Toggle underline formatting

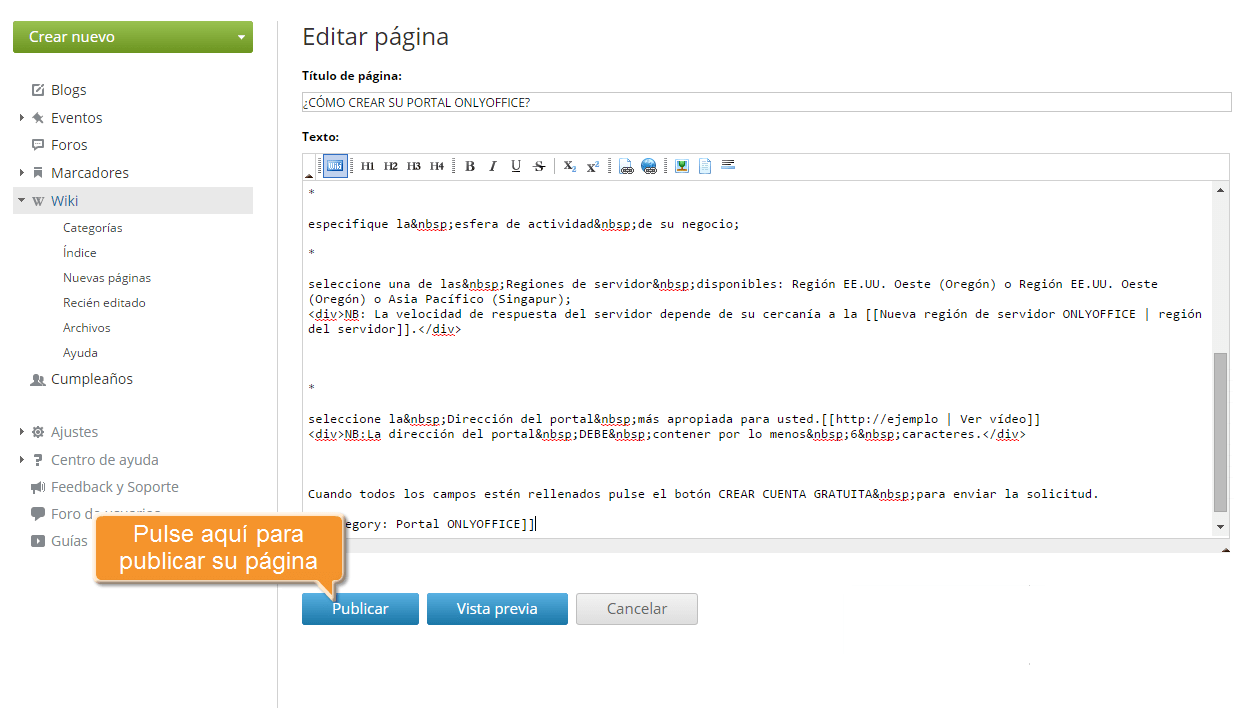click(516, 166)
